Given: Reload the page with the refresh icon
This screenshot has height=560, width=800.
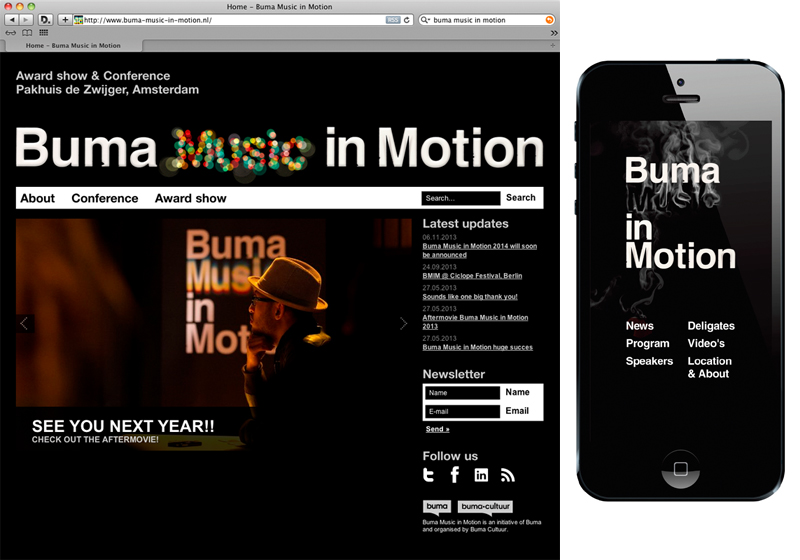Looking at the screenshot, I should click(407, 20).
